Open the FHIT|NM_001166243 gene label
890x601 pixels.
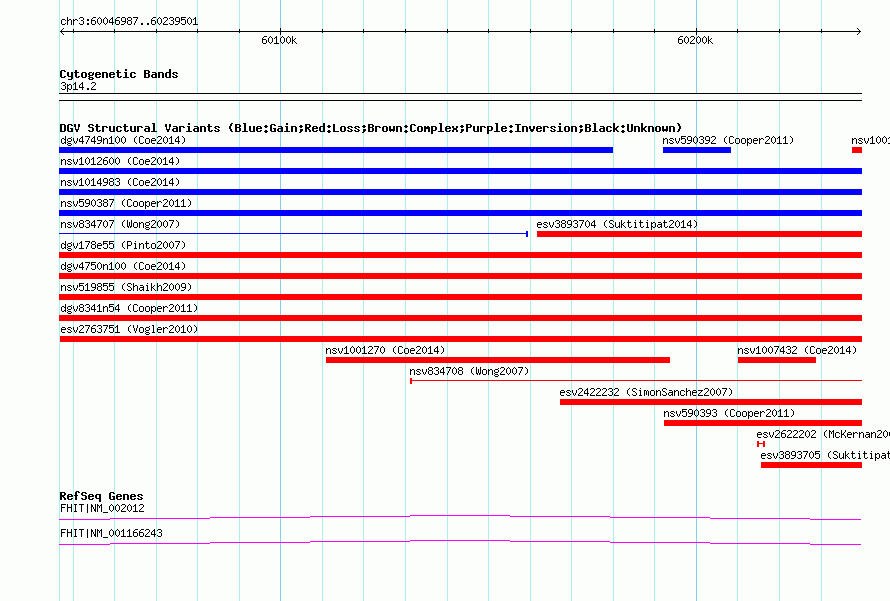coord(111,533)
